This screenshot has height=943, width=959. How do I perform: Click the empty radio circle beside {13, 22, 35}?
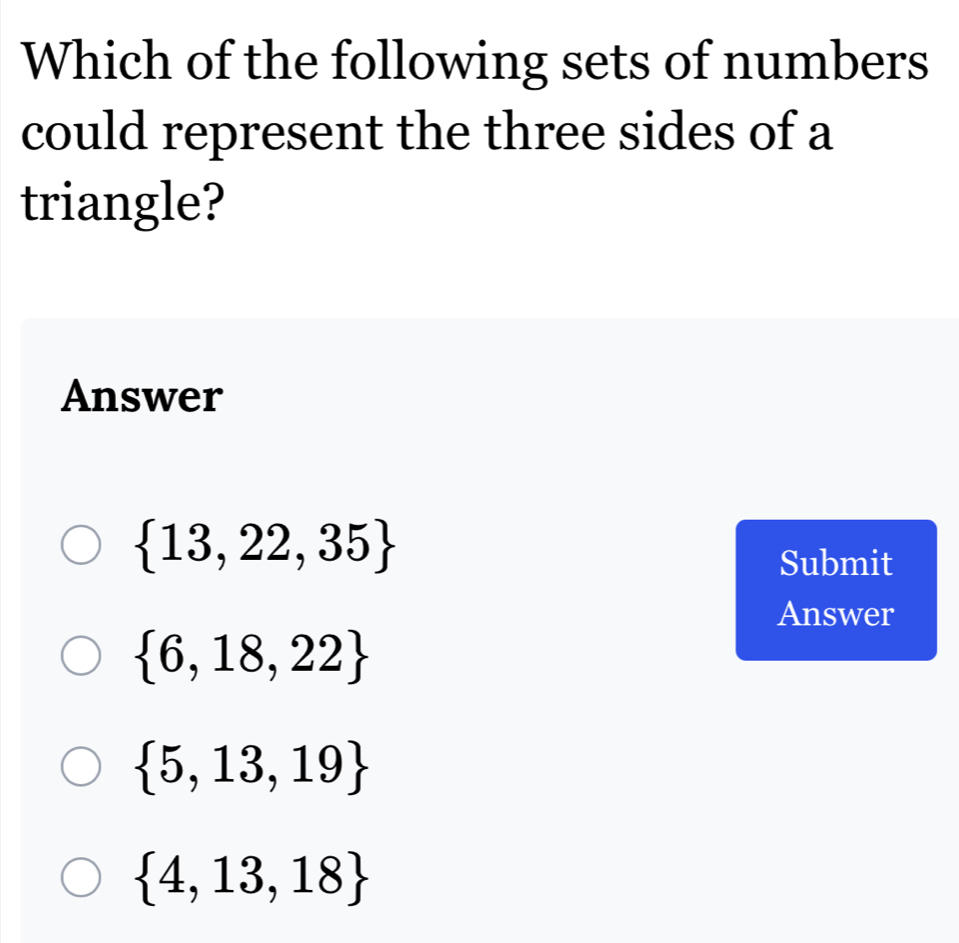tap(81, 546)
